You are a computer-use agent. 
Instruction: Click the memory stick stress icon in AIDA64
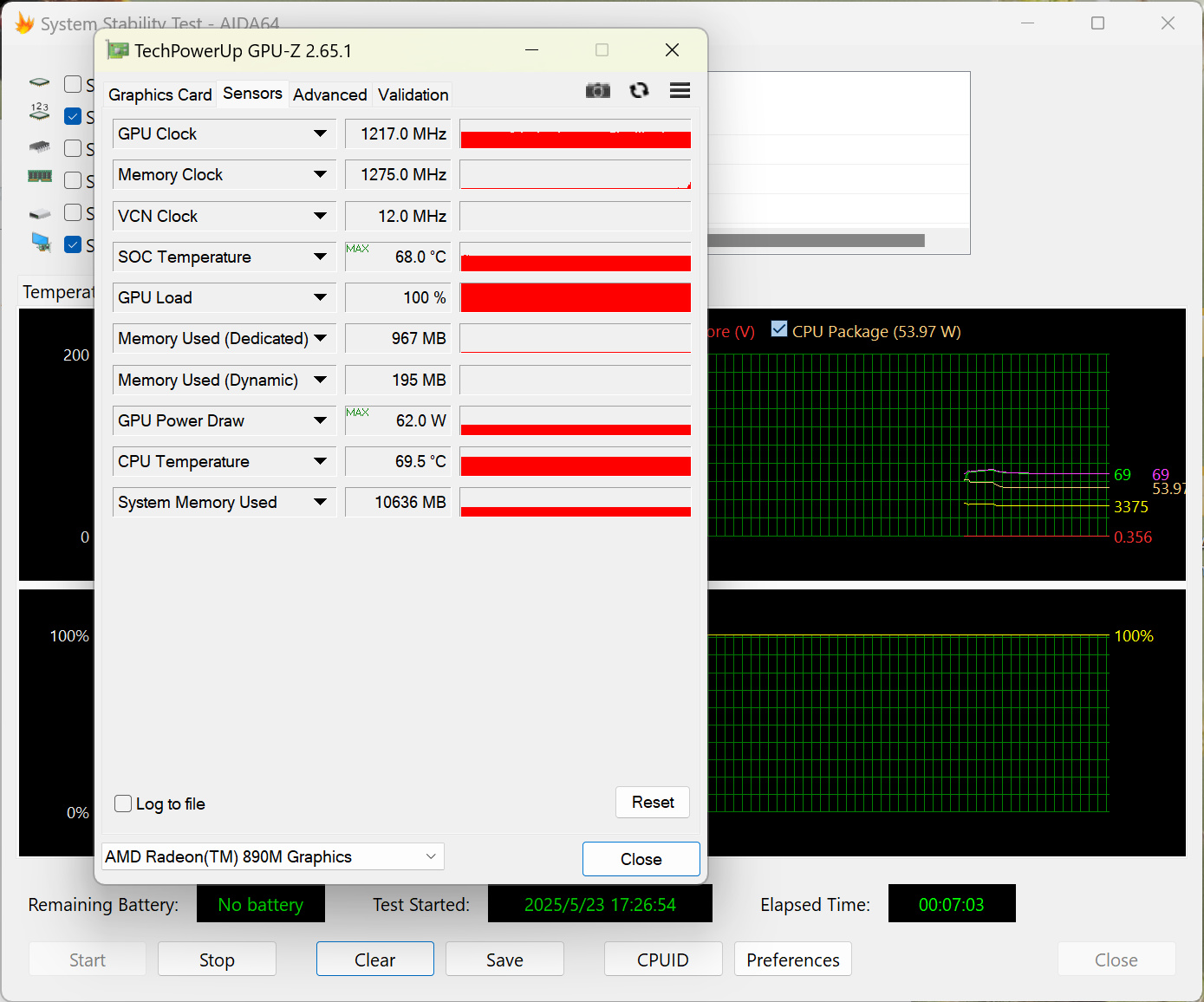point(40,177)
